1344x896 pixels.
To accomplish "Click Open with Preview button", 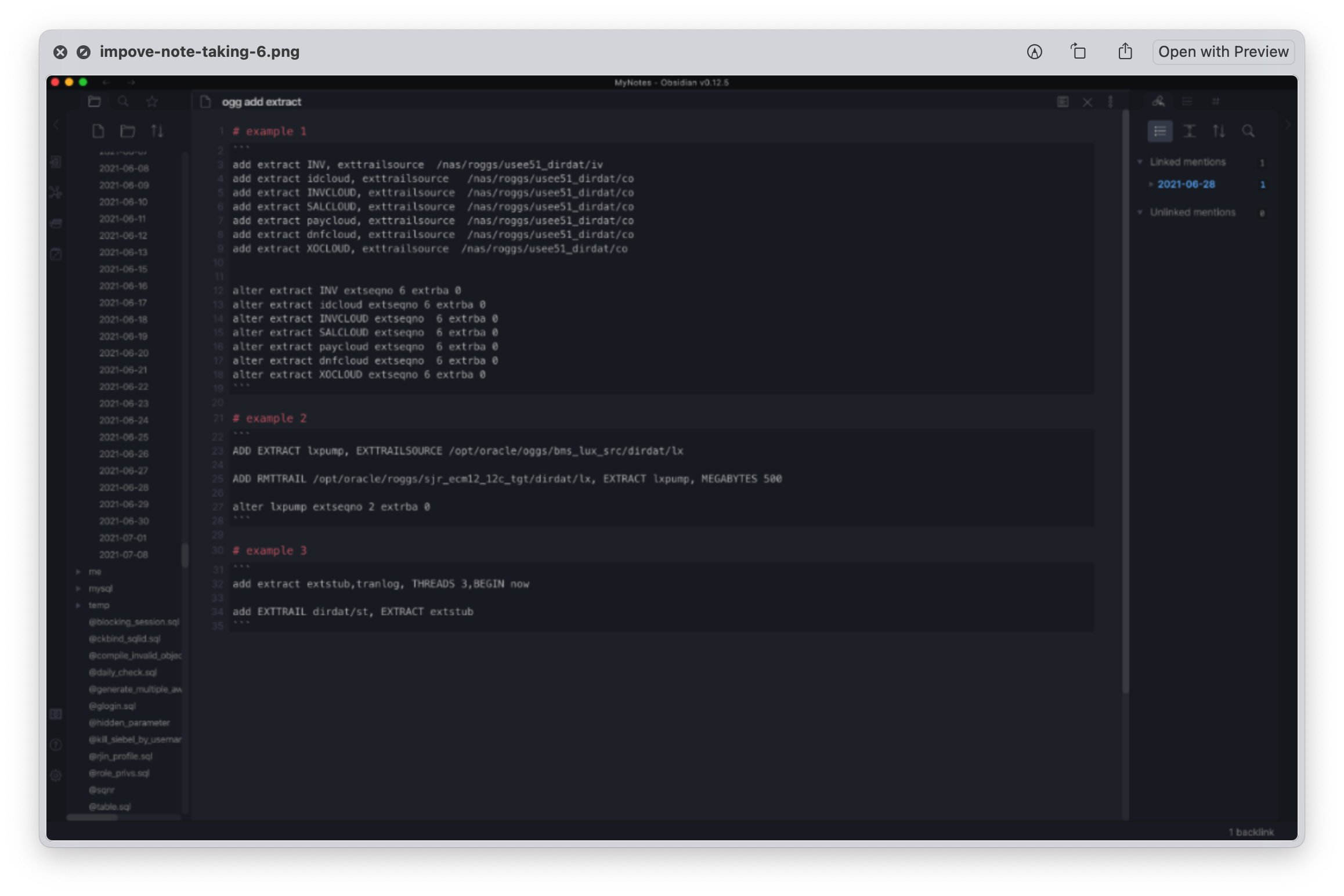I will (x=1223, y=52).
